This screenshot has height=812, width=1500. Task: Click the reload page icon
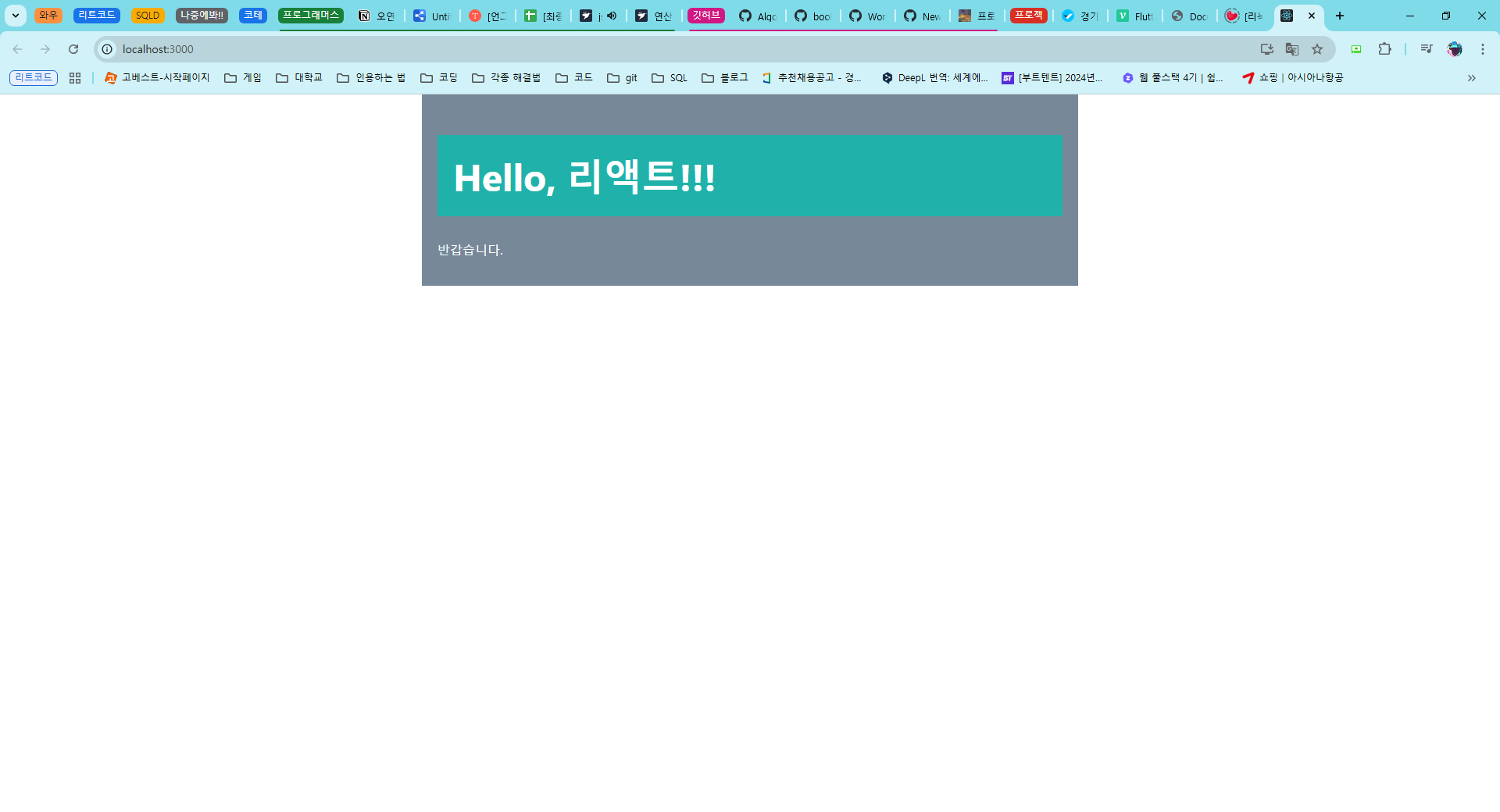tap(73, 49)
